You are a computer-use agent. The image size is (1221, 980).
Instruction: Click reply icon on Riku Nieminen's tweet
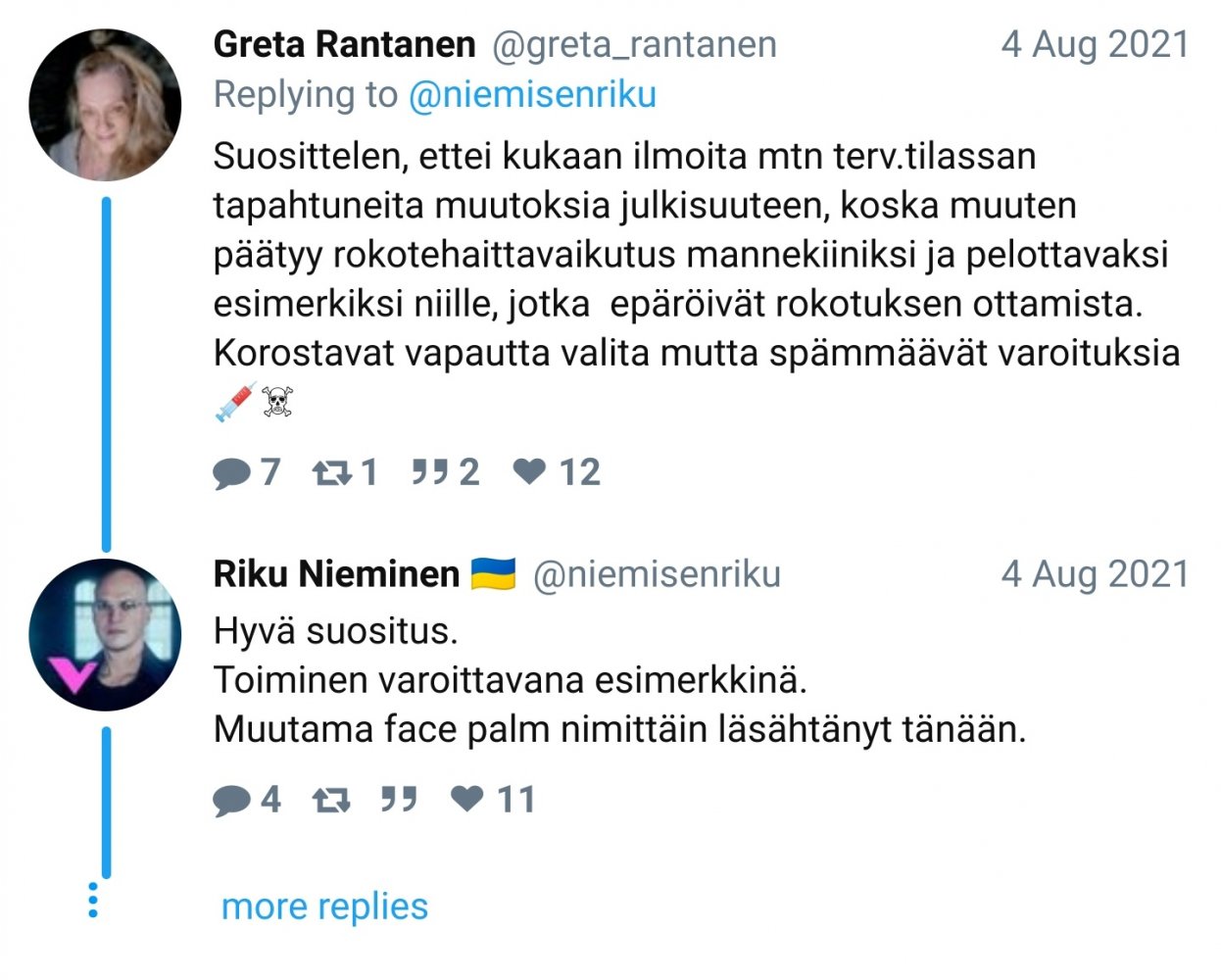click(231, 801)
